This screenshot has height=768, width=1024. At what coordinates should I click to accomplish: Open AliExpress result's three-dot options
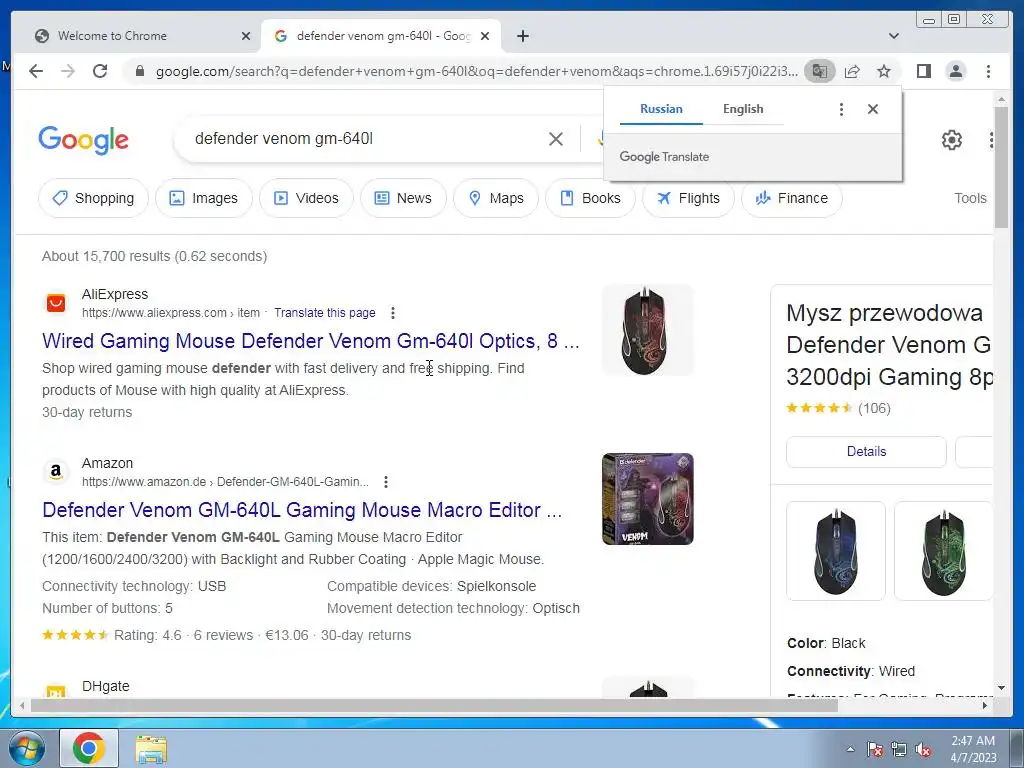(x=392, y=313)
